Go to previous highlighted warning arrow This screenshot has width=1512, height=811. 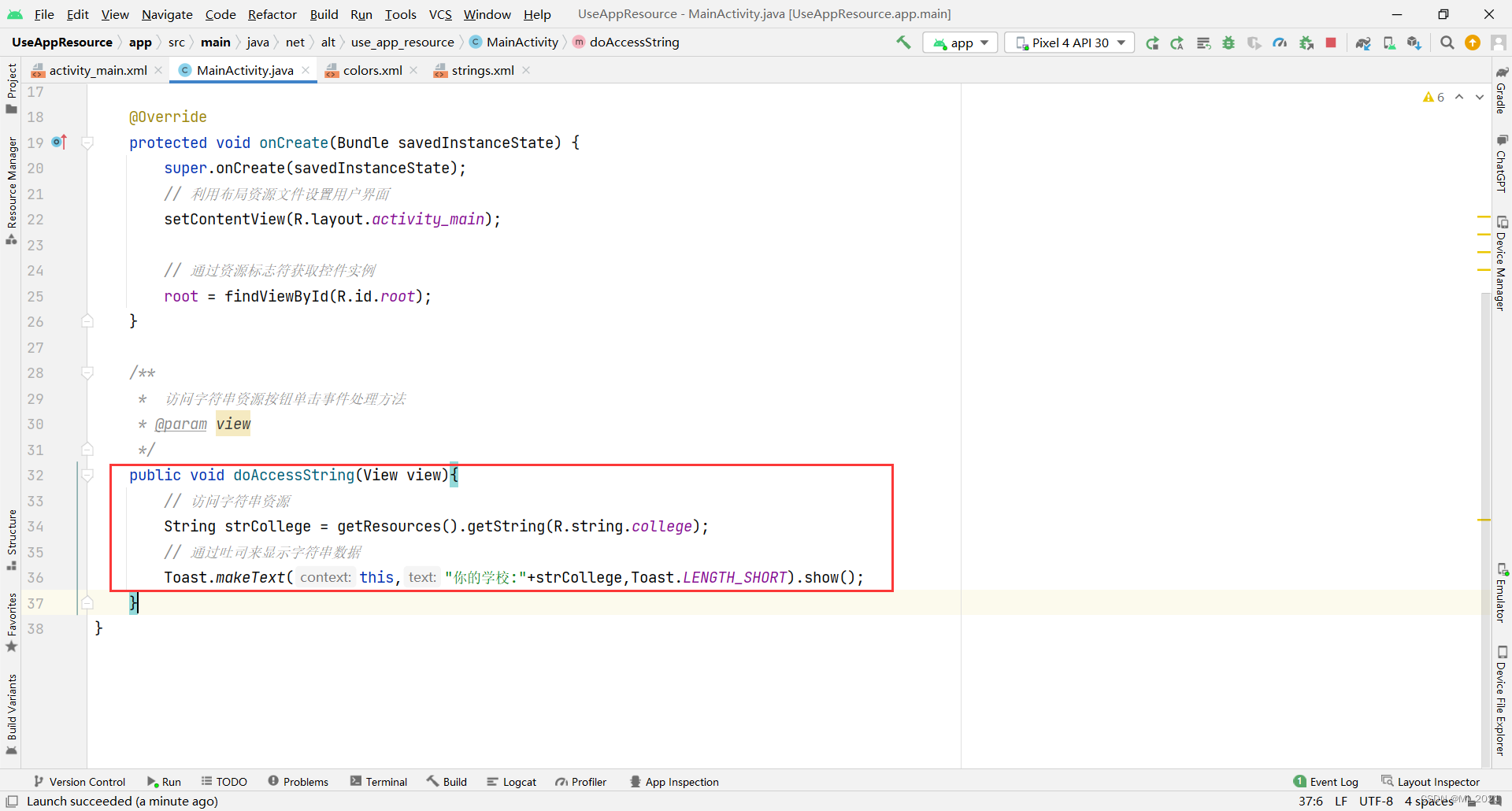point(1459,97)
